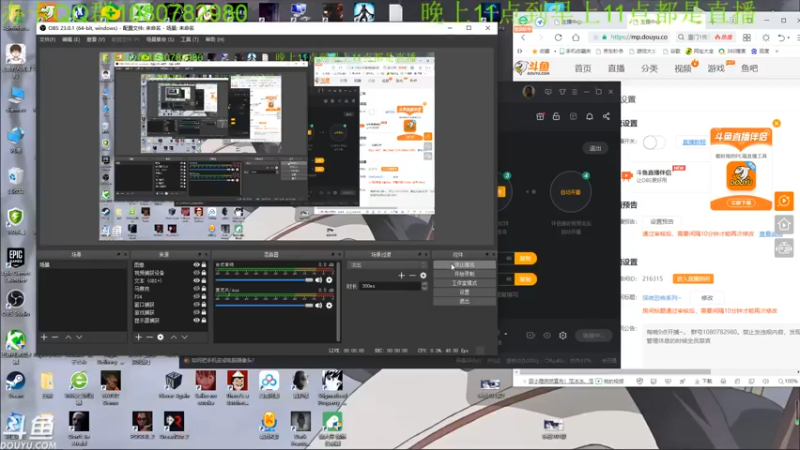This screenshot has width=800, height=450.
Task: Go back using the browser back arrow
Action: [x=523, y=37]
